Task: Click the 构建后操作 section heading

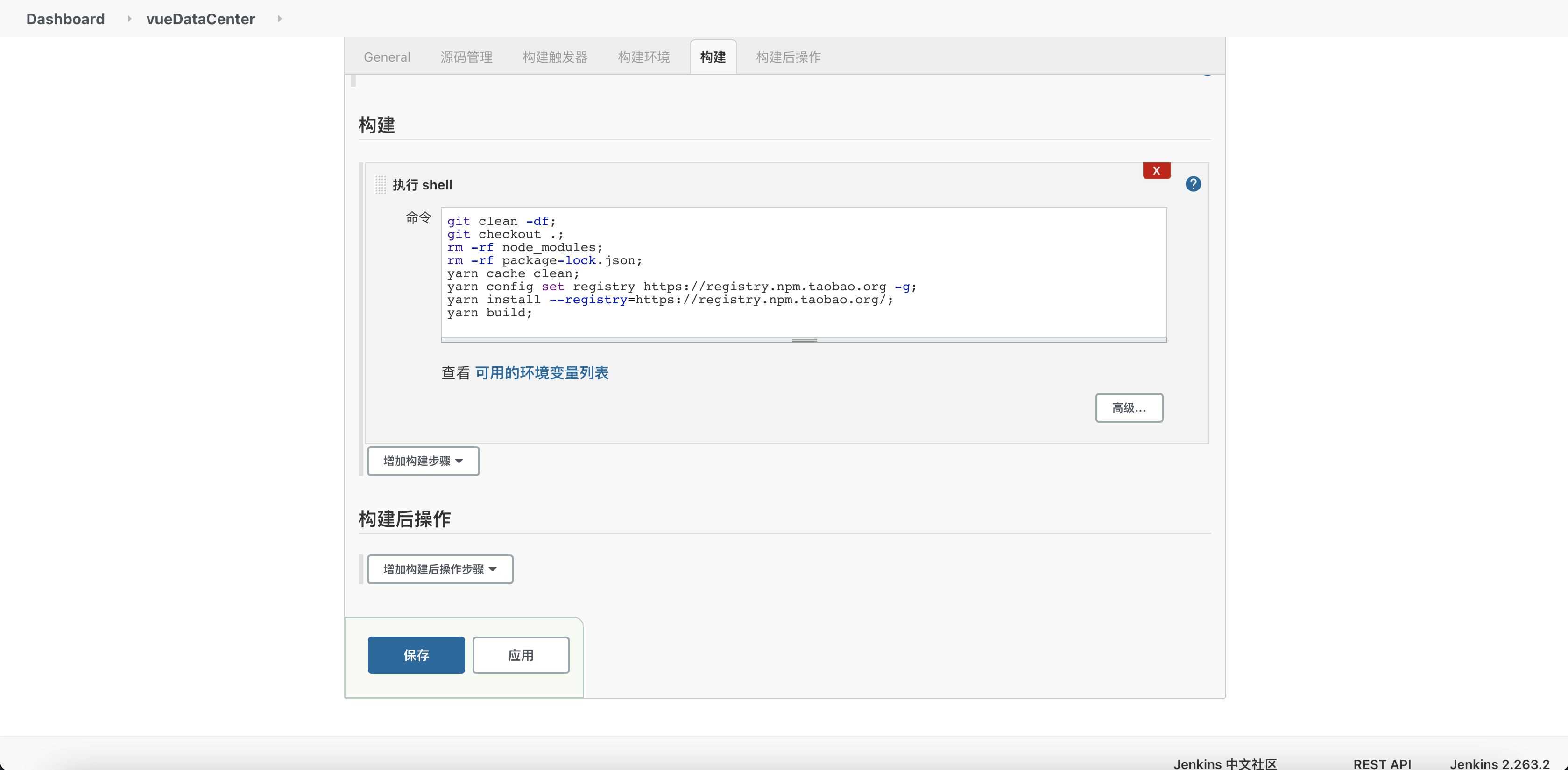Action: tap(404, 519)
